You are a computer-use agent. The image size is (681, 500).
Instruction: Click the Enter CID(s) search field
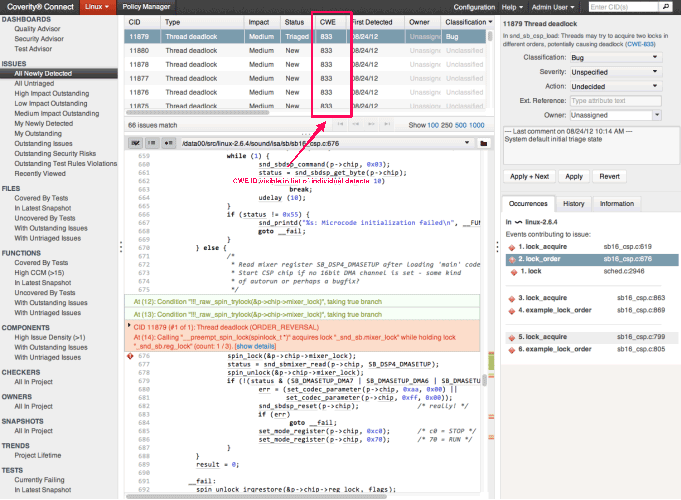click(623, 7)
